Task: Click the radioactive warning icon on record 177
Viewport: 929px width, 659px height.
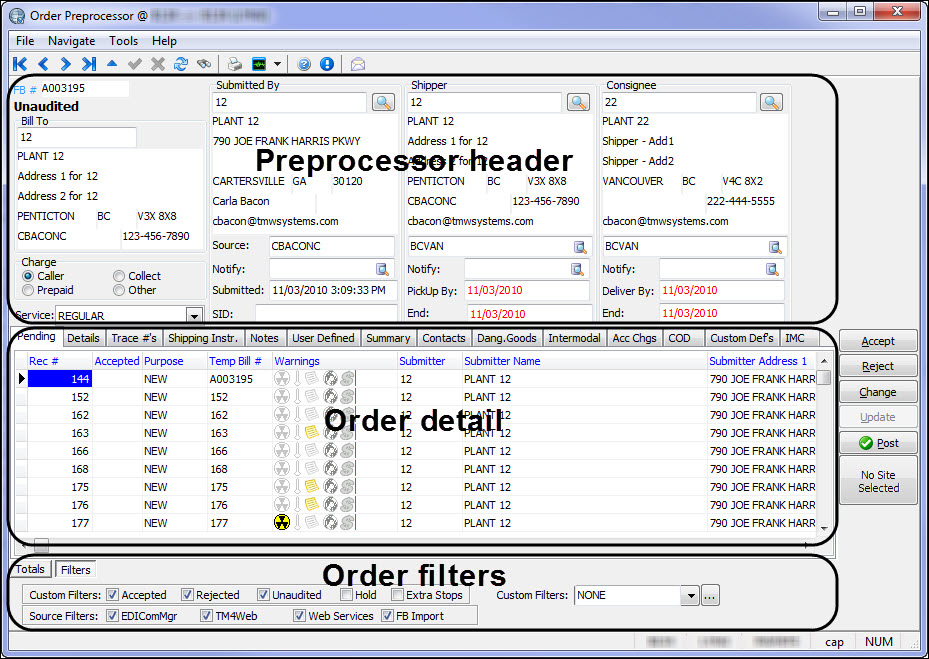Action: (x=282, y=522)
